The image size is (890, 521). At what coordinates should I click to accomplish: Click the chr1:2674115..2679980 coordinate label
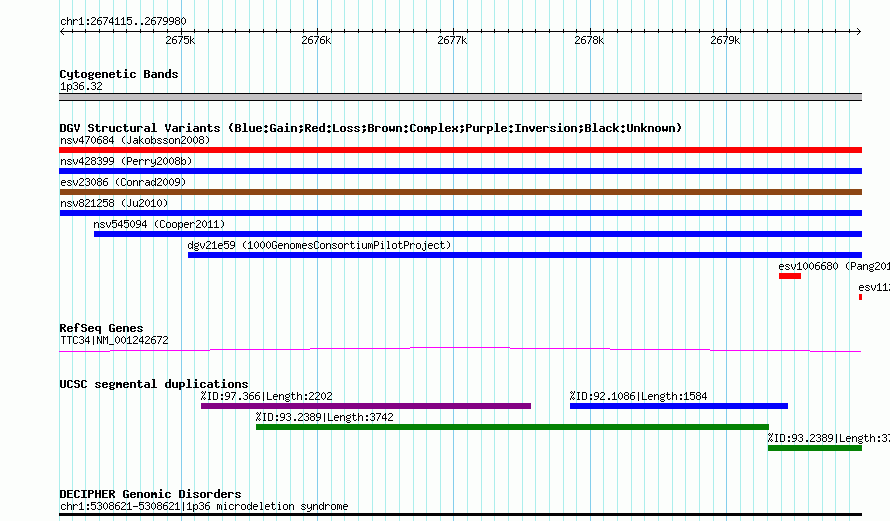[123, 21]
